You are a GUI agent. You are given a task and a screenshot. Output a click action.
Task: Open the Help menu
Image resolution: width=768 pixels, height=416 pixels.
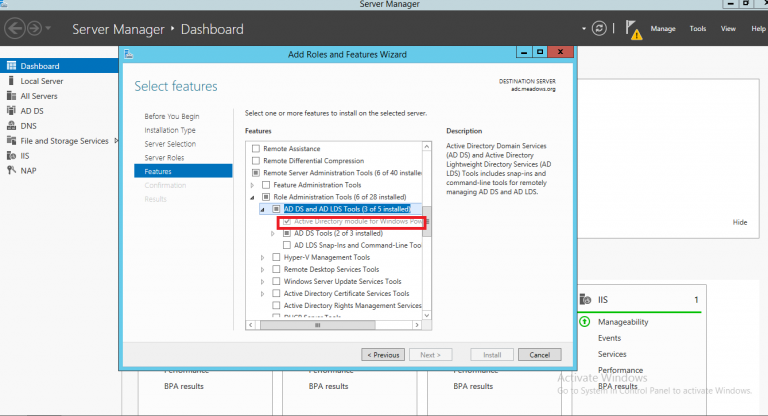758,29
